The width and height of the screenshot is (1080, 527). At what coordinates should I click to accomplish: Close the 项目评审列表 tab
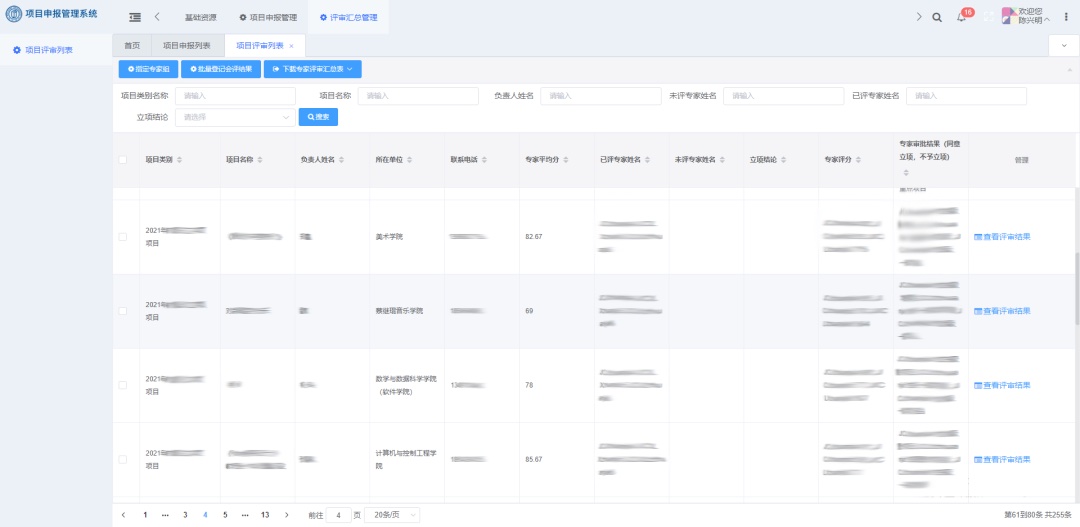pyautogui.click(x=291, y=46)
